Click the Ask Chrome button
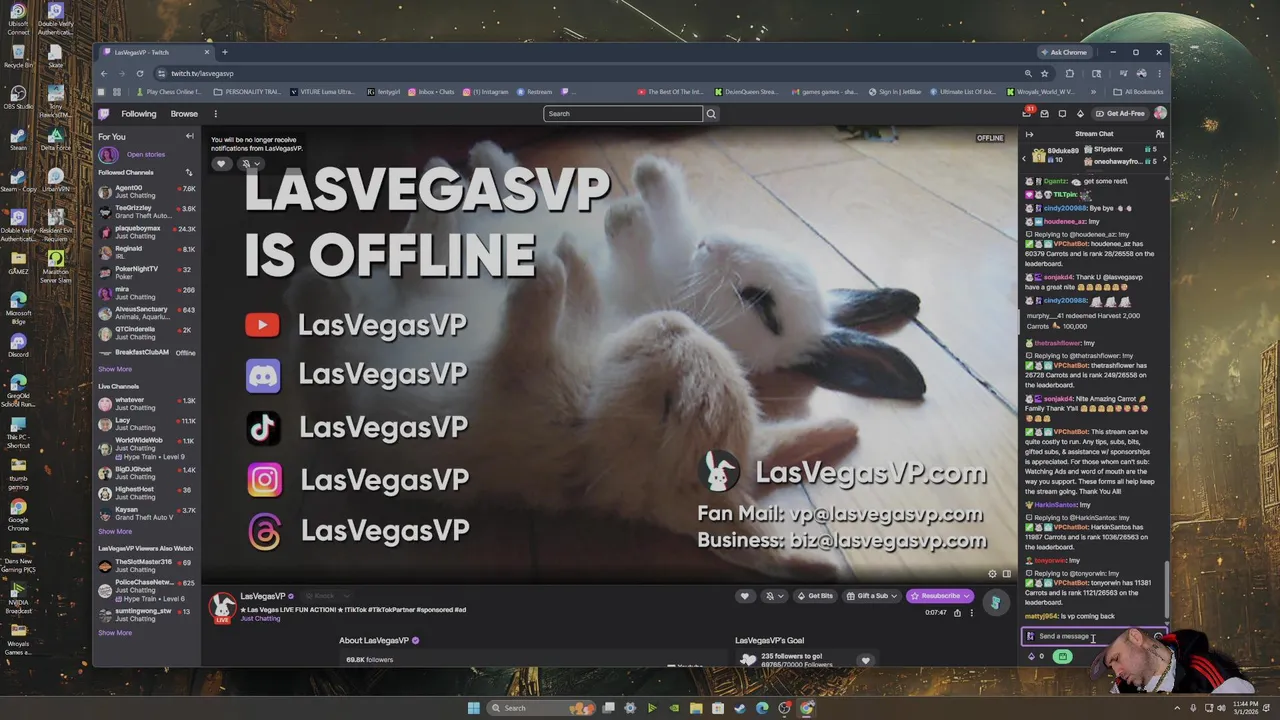The width and height of the screenshot is (1280, 720). [x=1064, y=52]
